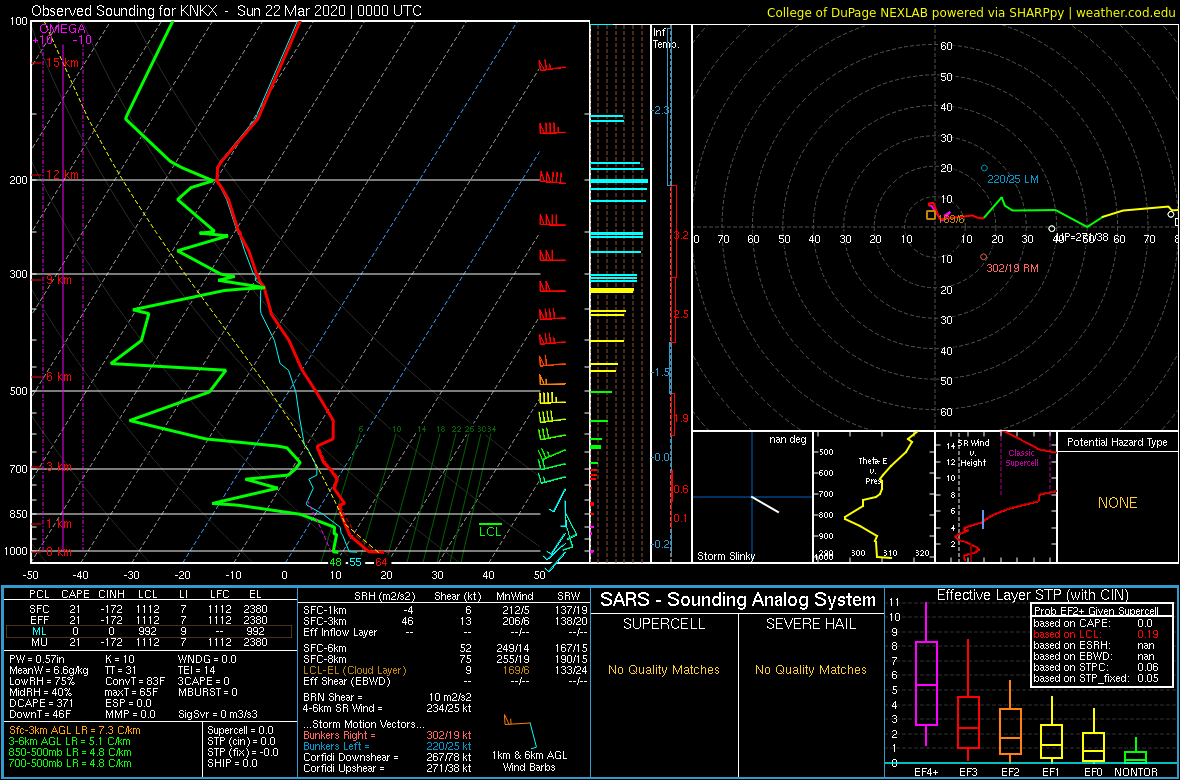Viewport: 1180px width, 780px height.
Task: Click the SHIP = 0.0 value
Action: pyautogui.click(x=233, y=763)
